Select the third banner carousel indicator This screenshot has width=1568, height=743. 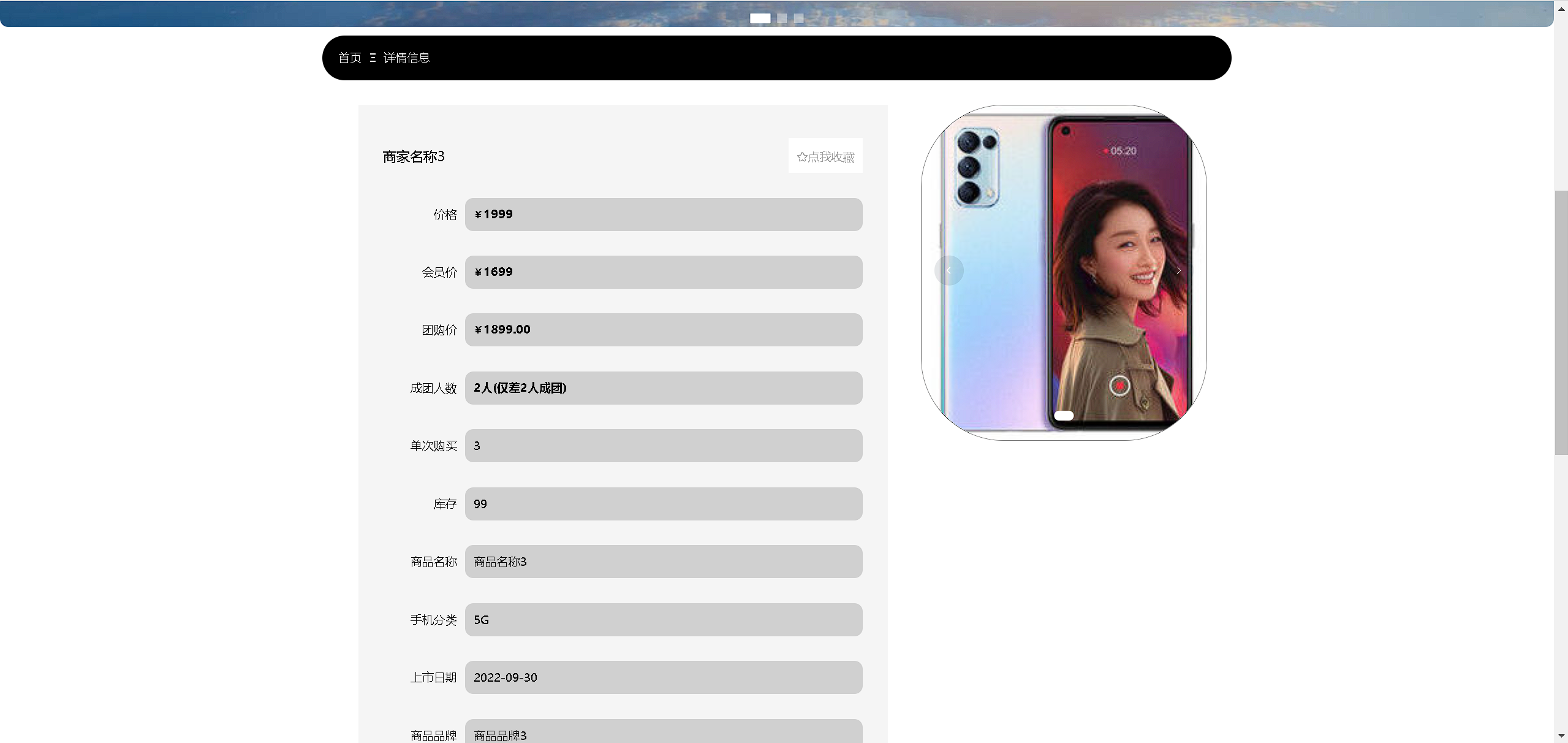pyautogui.click(x=798, y=18)
